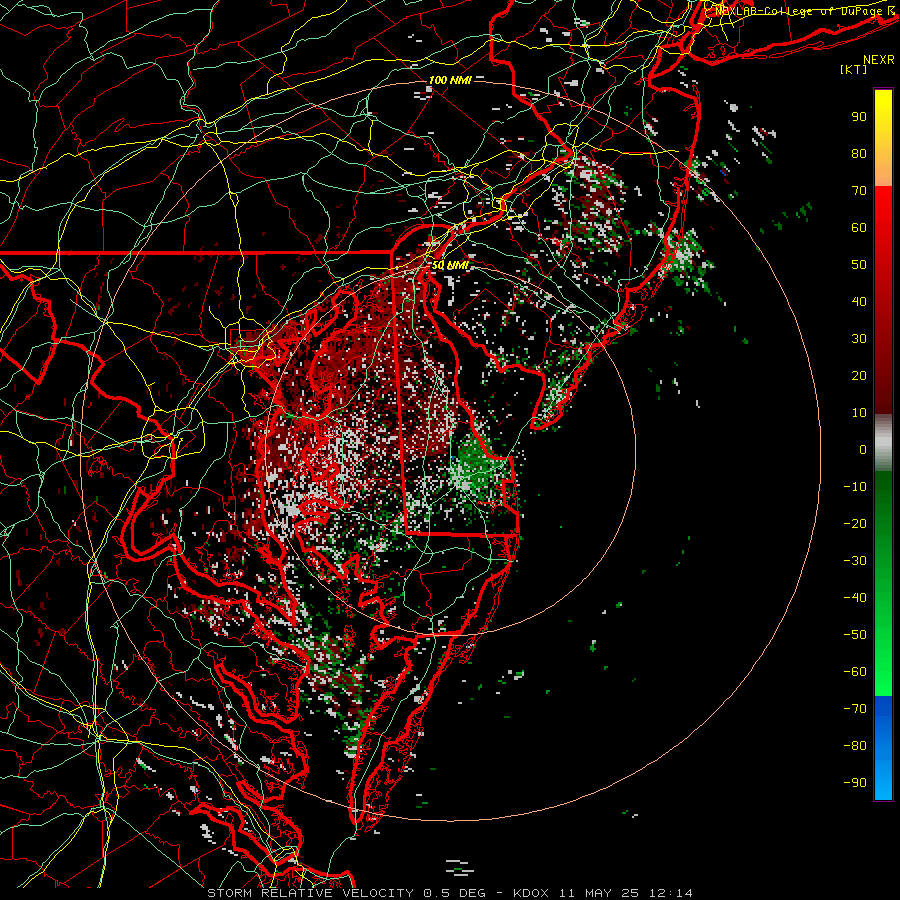Select the 90 value on velocity scale
The image size is (900, 900).
click(x=859, y=117)
